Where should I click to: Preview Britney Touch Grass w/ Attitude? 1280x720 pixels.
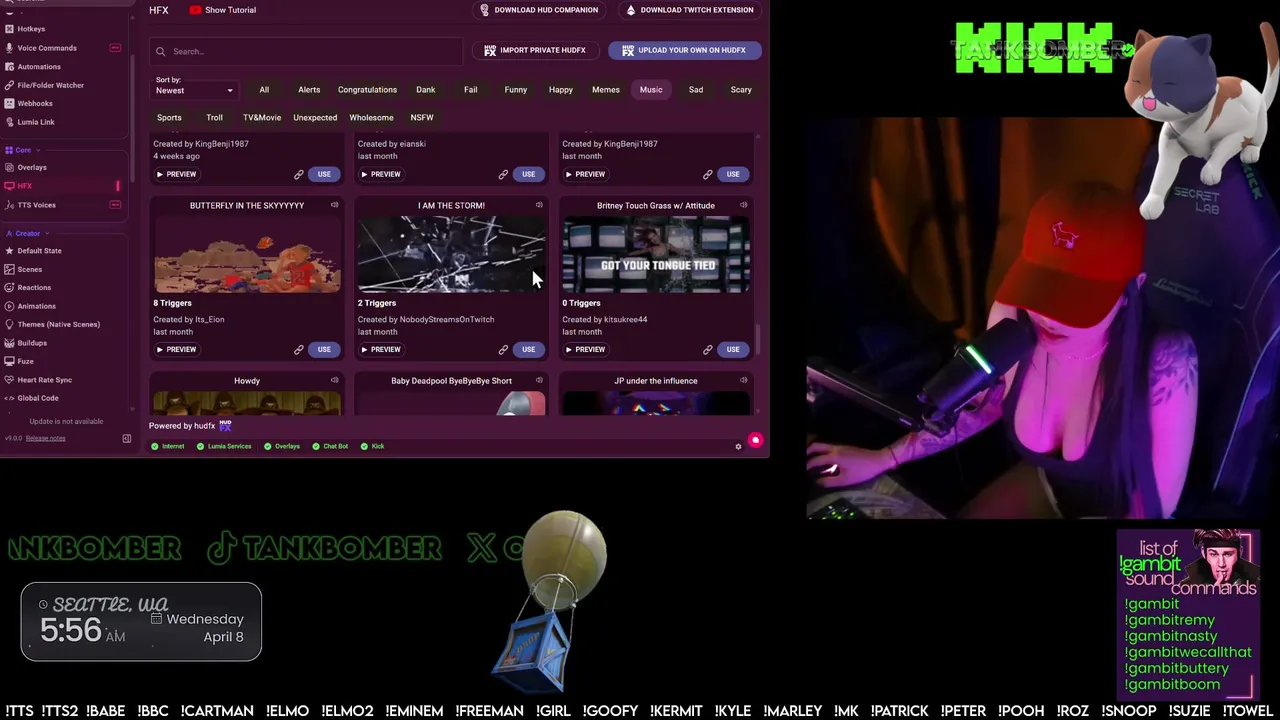click(585, 349)
